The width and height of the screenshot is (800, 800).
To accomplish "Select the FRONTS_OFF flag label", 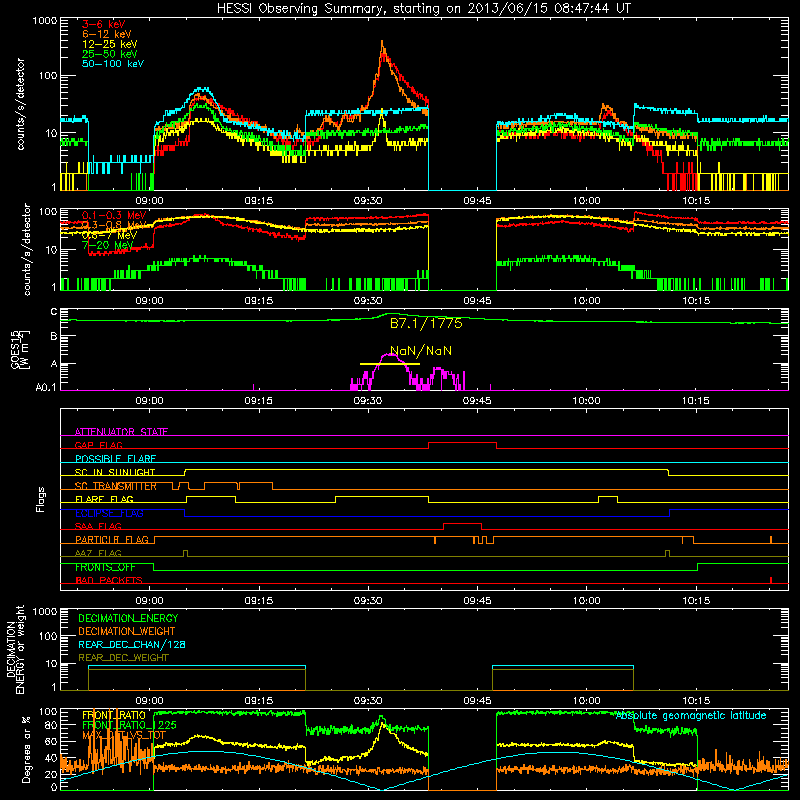I will (x=105, y=567).
